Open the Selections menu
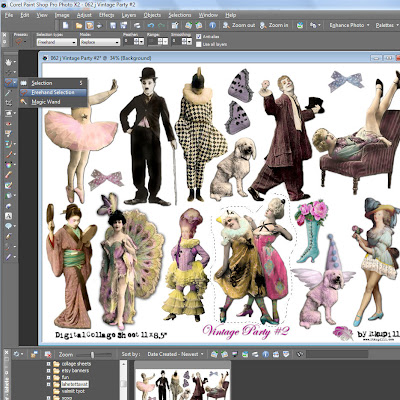Viewport: 400px width, 400px height. [x=180, y=15]
